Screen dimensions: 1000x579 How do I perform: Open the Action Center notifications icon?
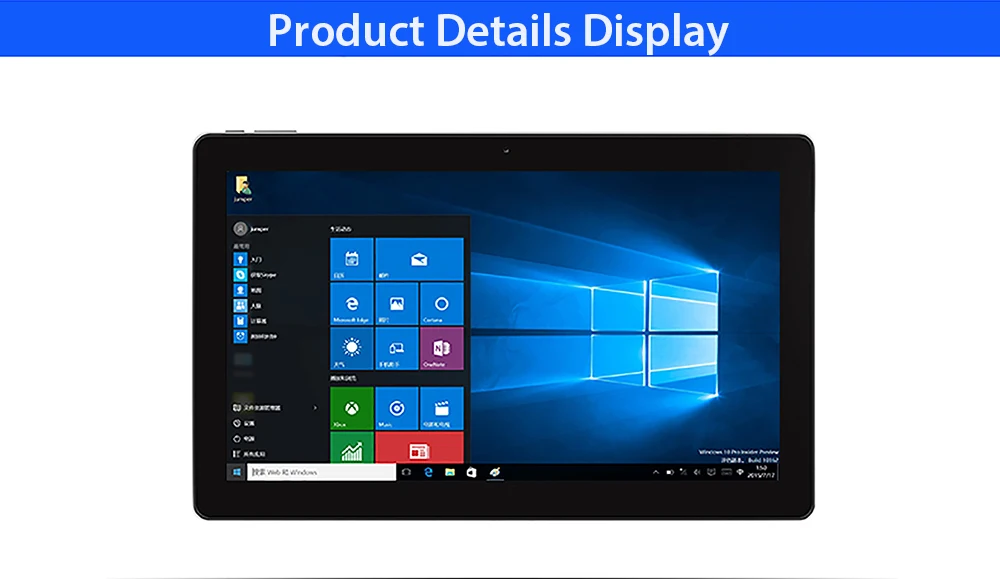712,472
